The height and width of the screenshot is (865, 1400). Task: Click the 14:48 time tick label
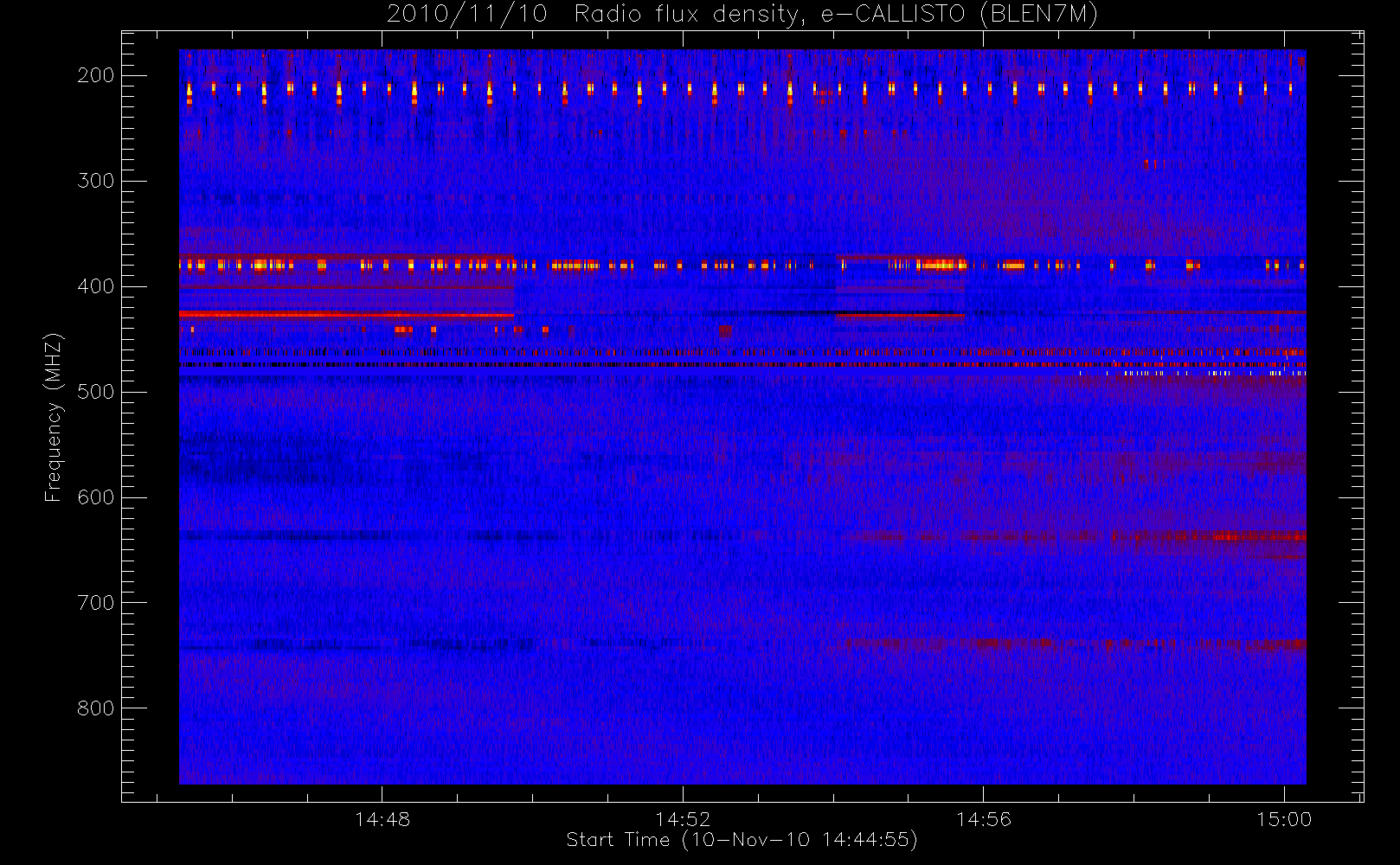point(382,819)
